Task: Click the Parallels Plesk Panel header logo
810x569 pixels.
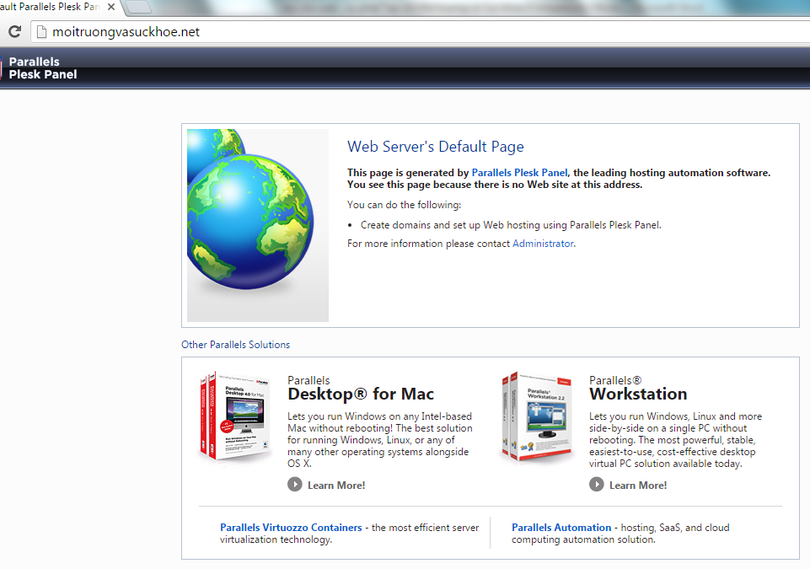Action: (x=41, y=68)
